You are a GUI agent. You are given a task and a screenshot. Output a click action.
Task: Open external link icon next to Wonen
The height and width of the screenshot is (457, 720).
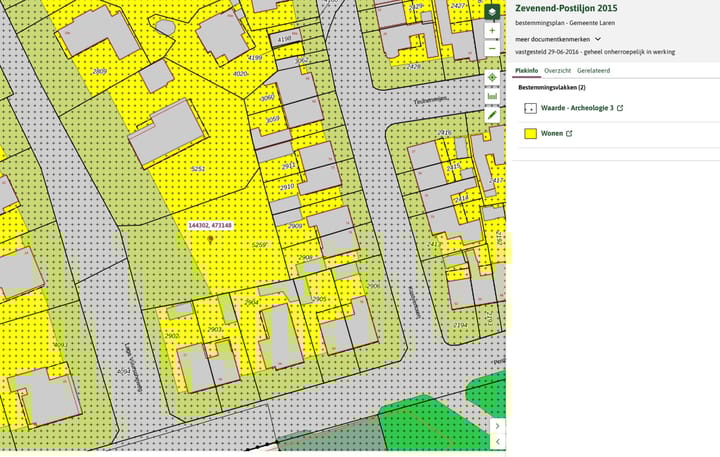569,133
